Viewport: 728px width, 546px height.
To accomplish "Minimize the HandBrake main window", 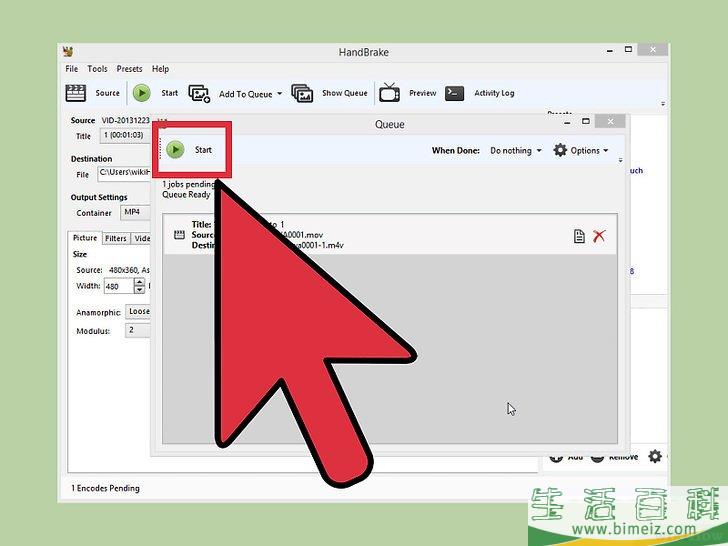I will (x=610, y=50).
